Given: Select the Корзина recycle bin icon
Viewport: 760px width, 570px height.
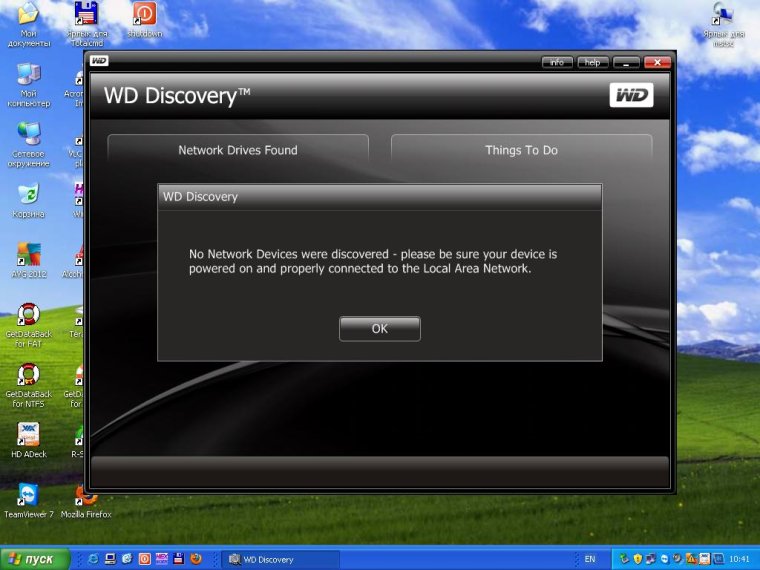Looking at the screenshot, I should pos(29,201).
